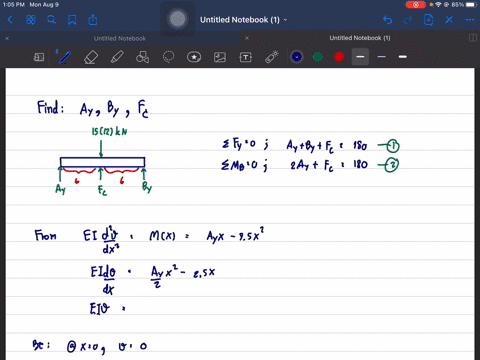Tap the center recording indicator circle
The width and height of the screenshot is (480, 360).
click(x=178, y=19)
